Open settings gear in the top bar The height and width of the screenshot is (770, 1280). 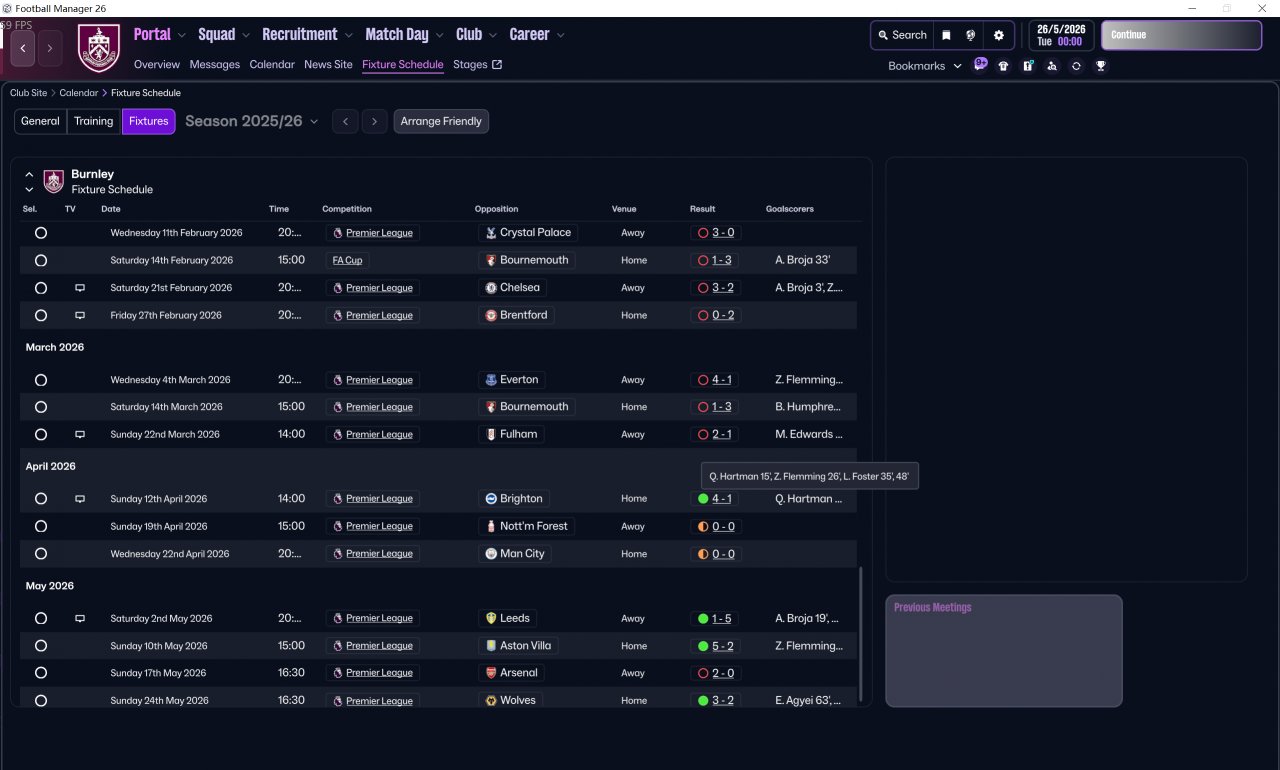click(998, 35)
